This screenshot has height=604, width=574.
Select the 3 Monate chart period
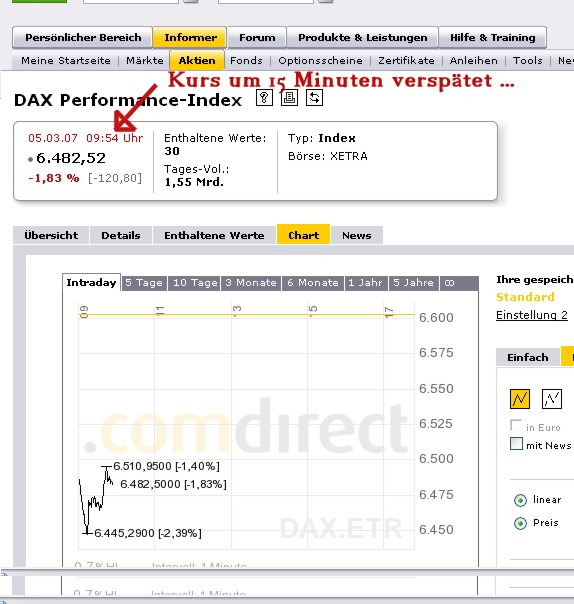[251, 283]
